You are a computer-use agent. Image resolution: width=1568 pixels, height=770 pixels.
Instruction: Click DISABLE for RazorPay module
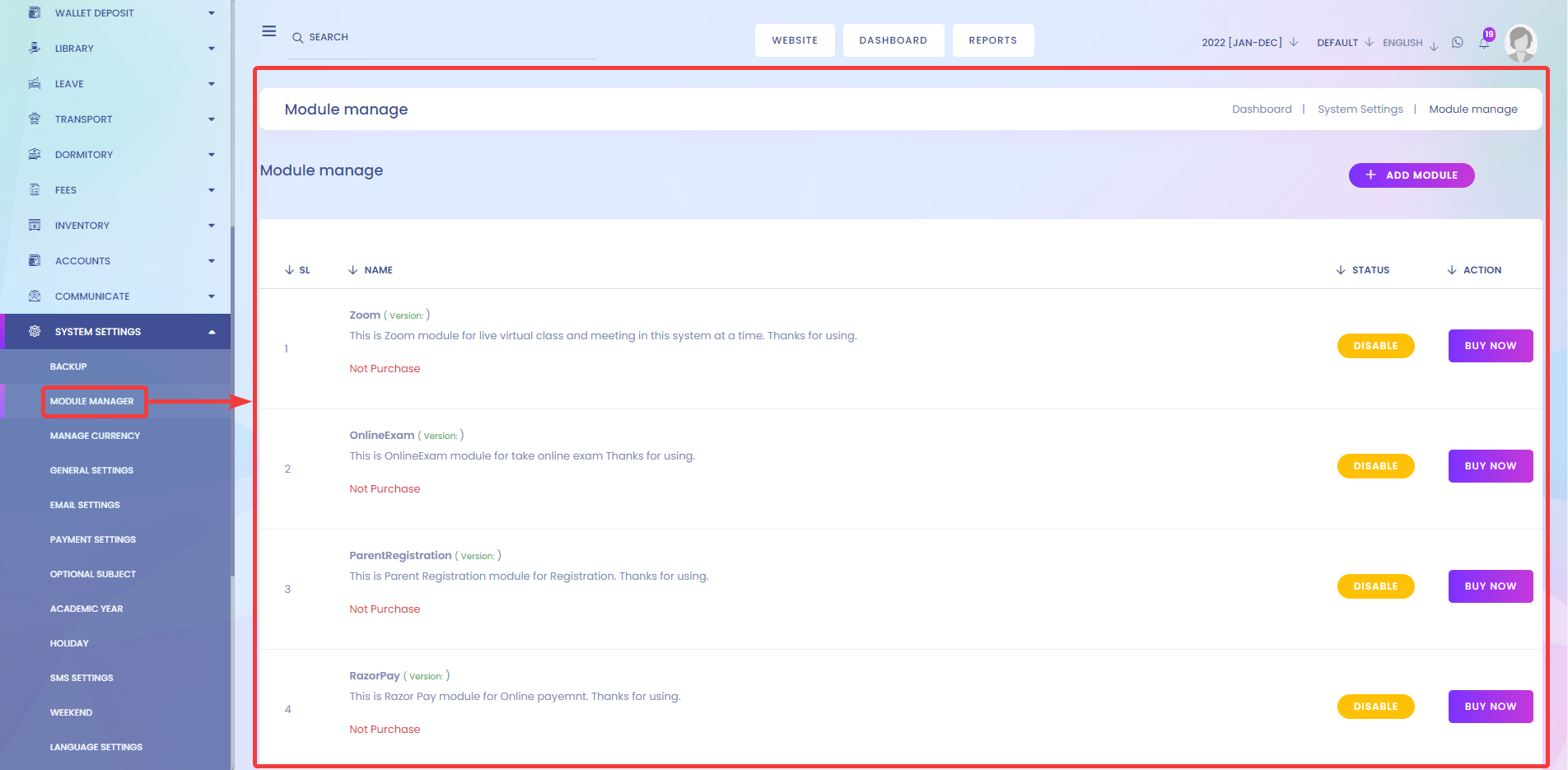[x=1376, y=707]
